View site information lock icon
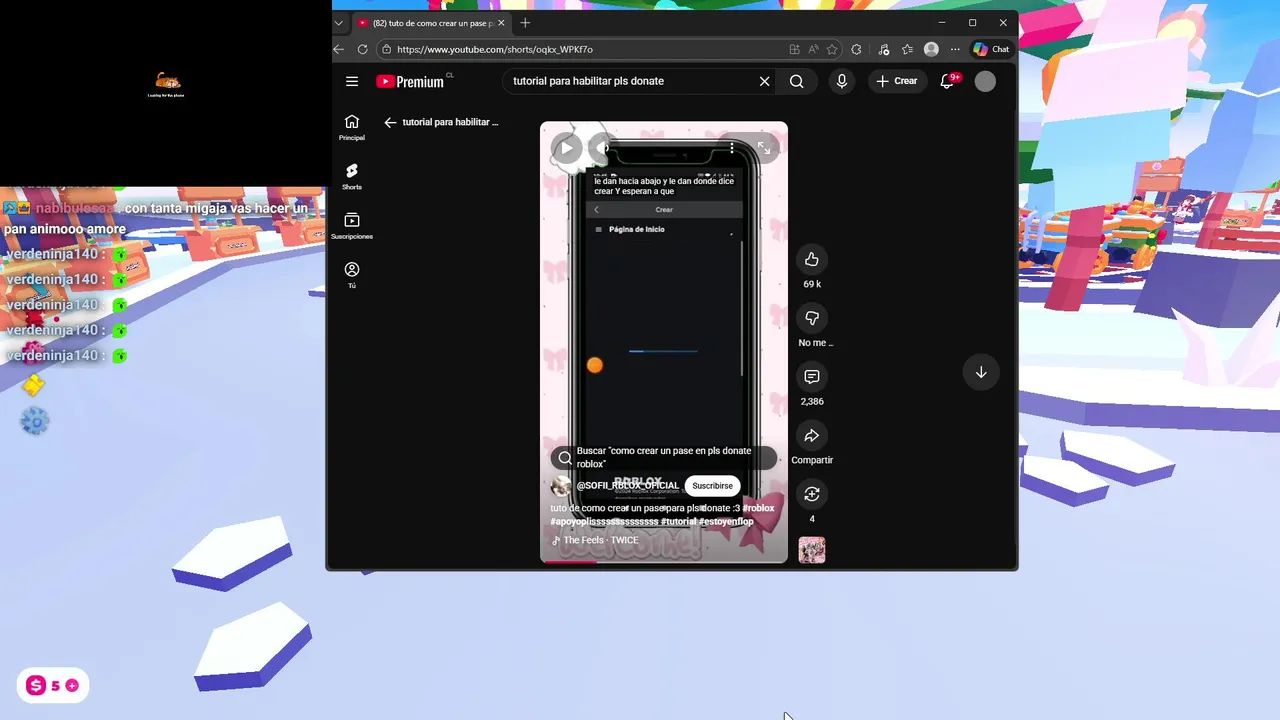The height and width of the screenshot is (720, 1280). (x=386, y=49)
